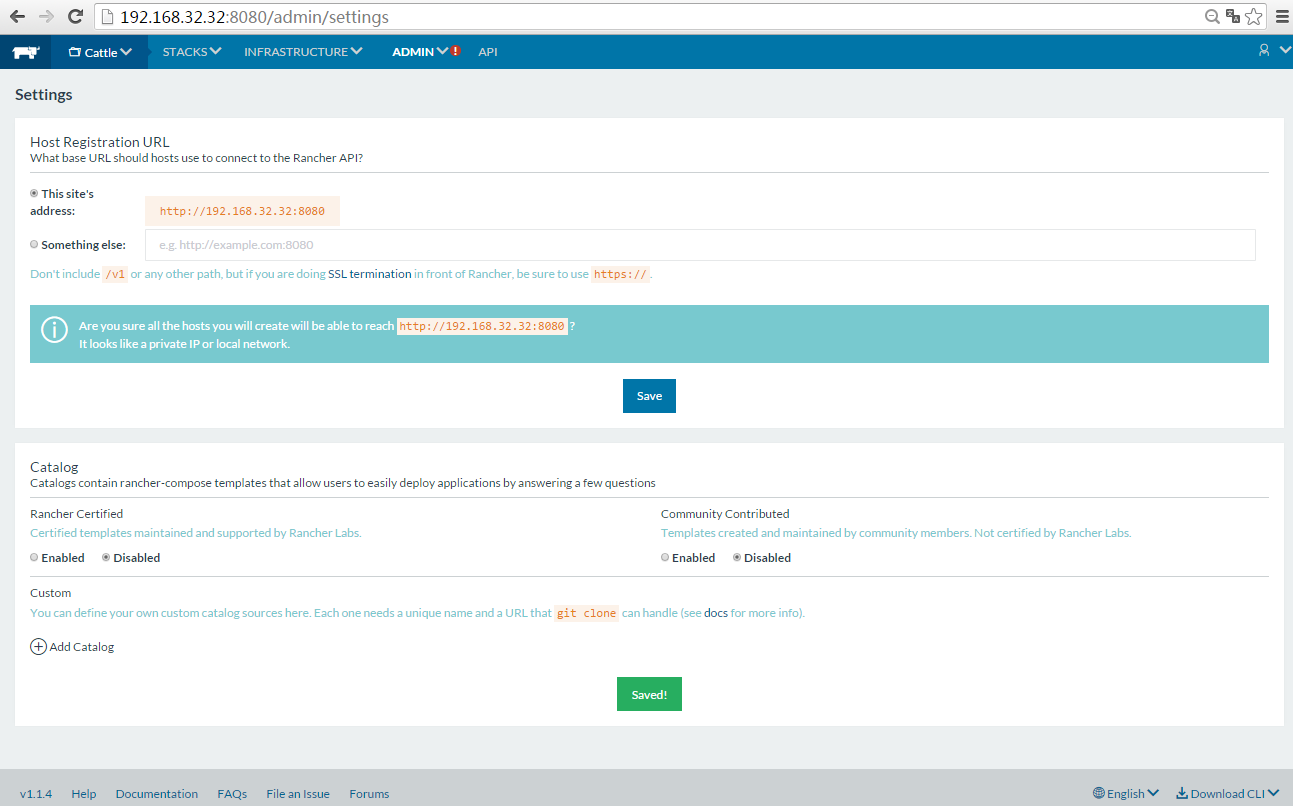Click the red alert badge next to Admin
Screen dimensions: 1293x806
[456, 51]
